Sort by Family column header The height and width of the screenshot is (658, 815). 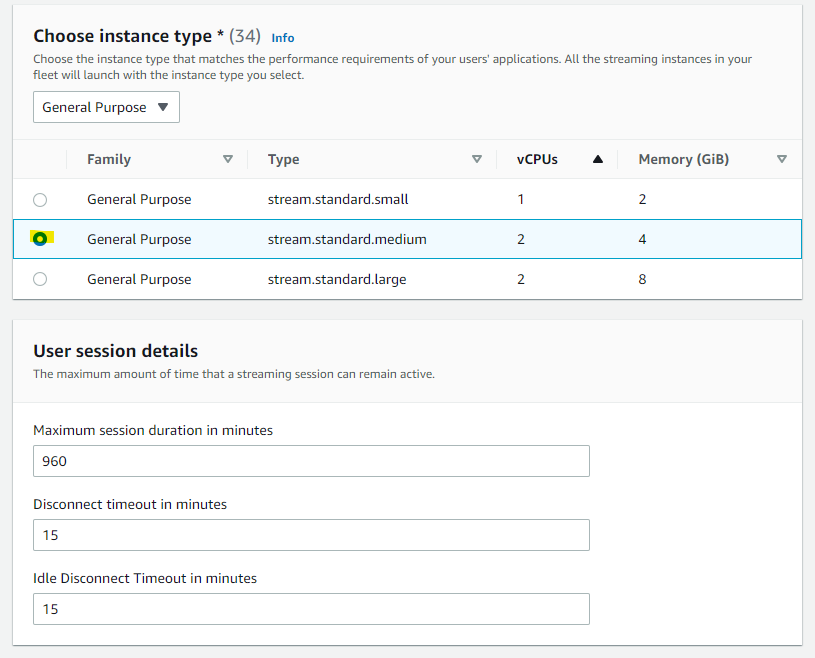(x=109, y=159)
